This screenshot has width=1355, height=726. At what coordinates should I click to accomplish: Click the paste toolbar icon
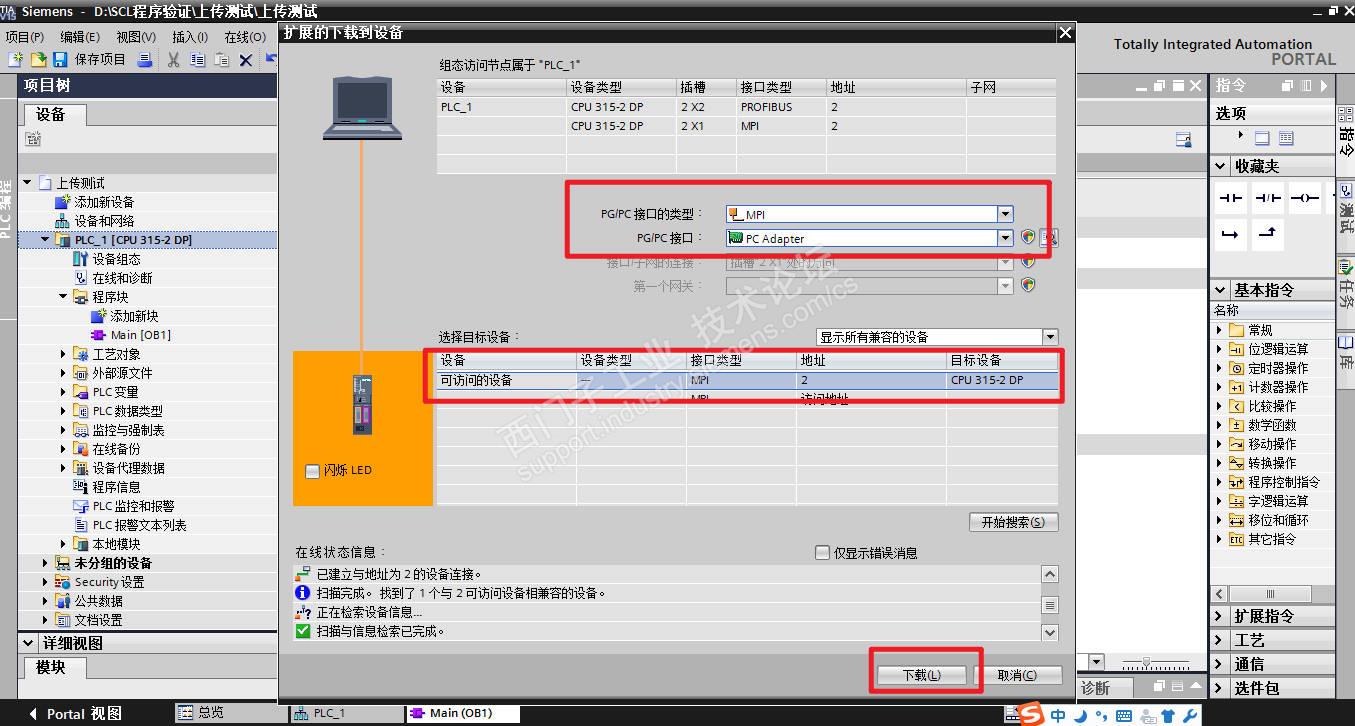pyautogui.click(x=221, y=60)
